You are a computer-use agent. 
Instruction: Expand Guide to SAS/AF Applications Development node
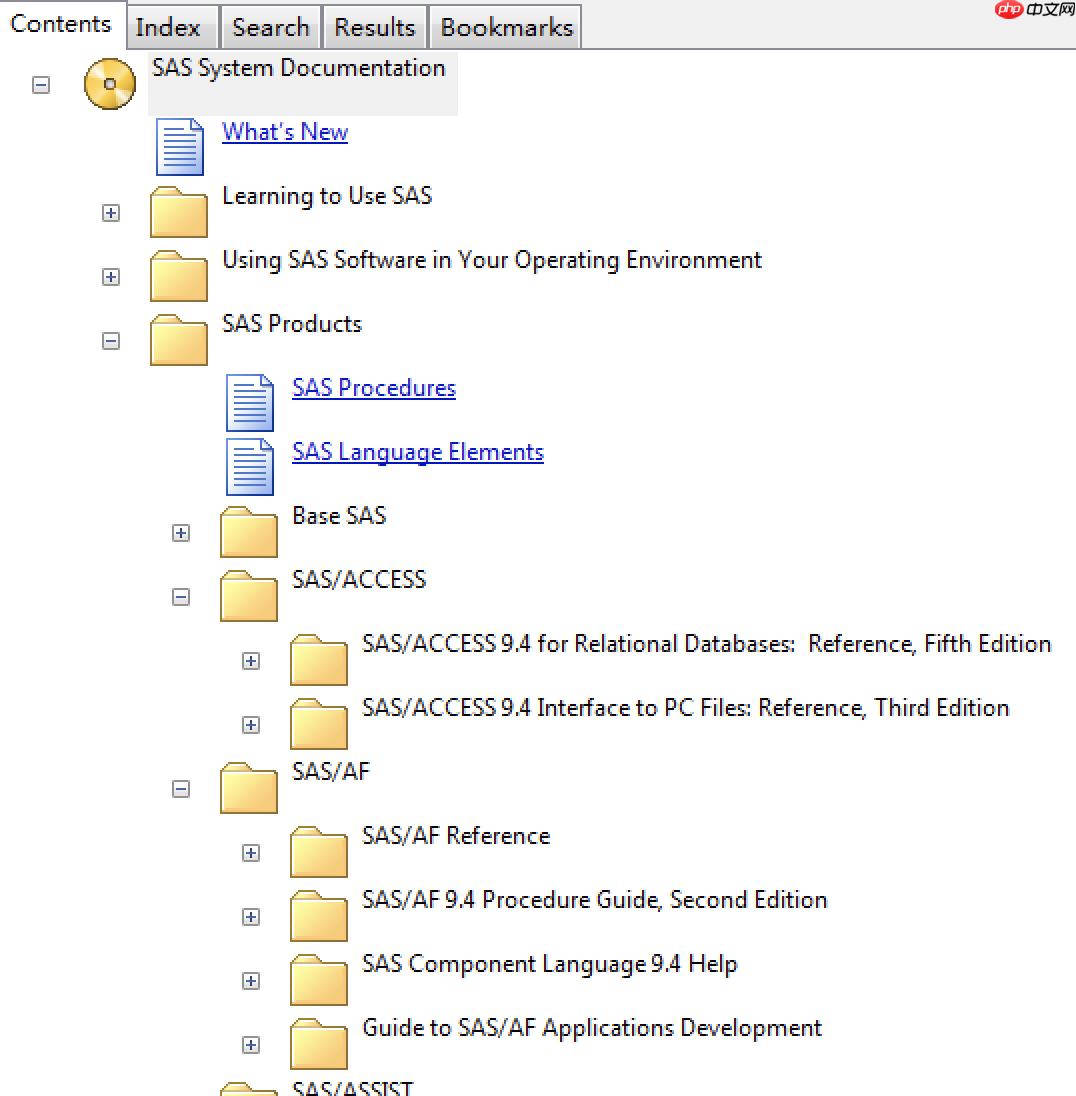point(250,1045)
